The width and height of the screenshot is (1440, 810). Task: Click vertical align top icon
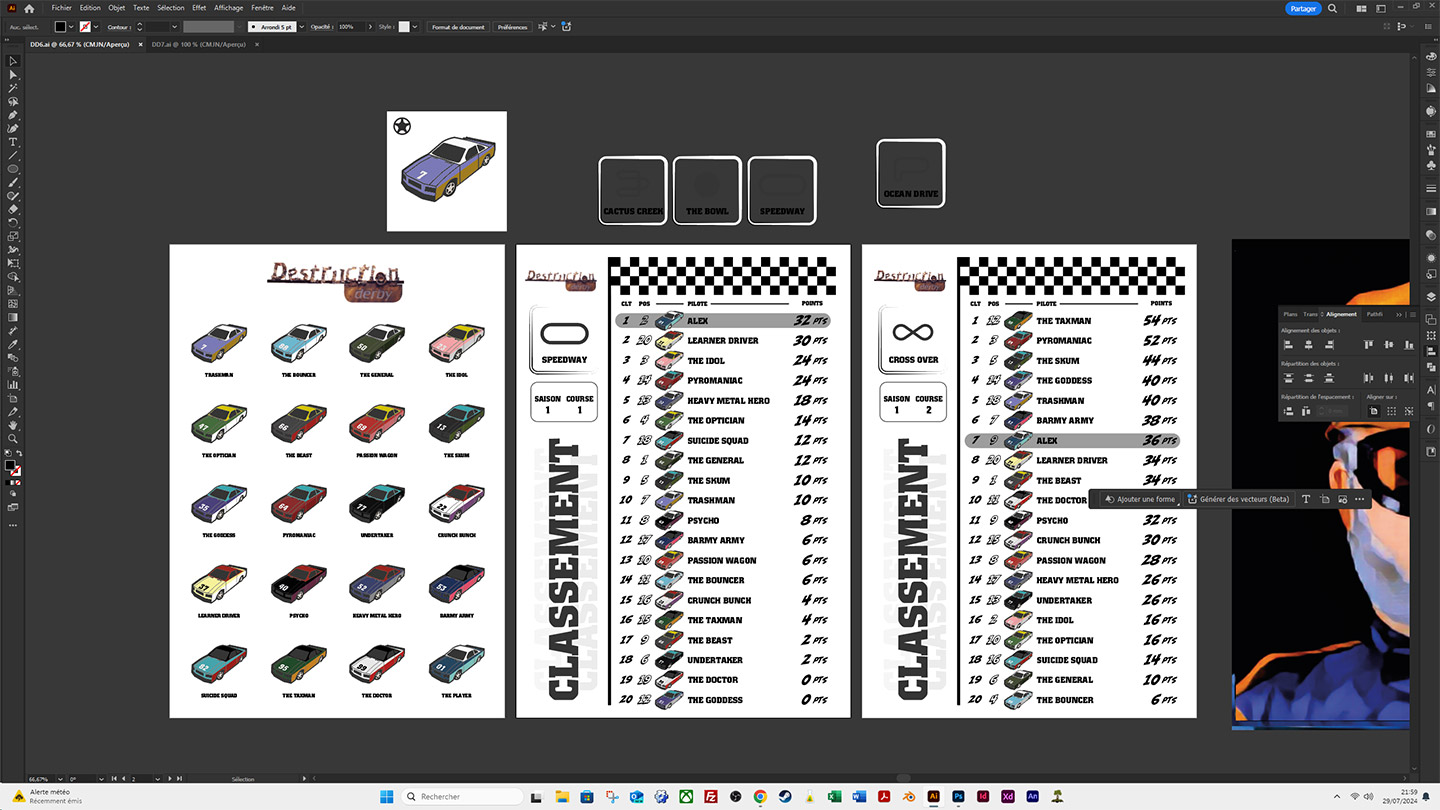tap(1367, 344)
